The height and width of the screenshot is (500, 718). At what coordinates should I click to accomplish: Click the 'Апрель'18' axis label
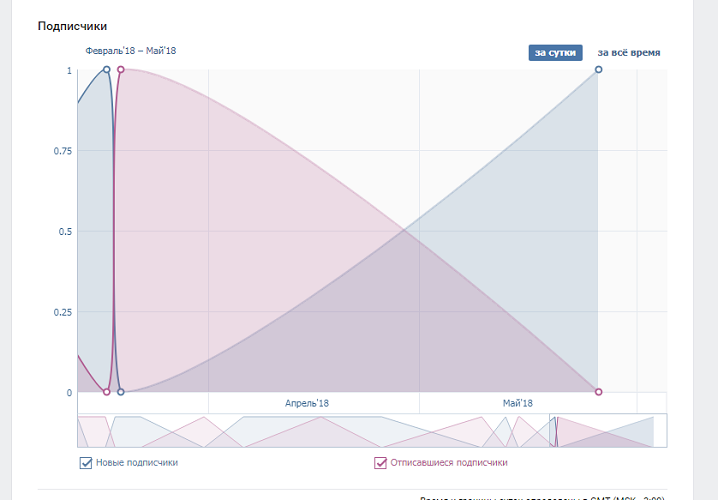[307, 403]
